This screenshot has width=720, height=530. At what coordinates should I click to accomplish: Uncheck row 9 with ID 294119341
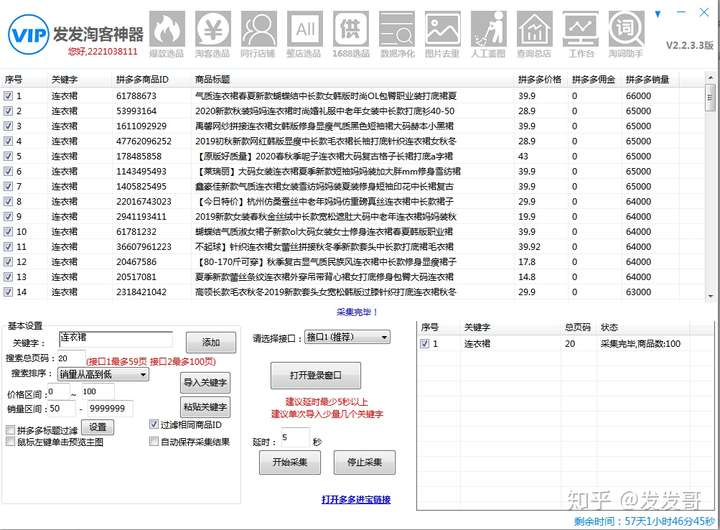pyautogui.click(x=8, y=216)
